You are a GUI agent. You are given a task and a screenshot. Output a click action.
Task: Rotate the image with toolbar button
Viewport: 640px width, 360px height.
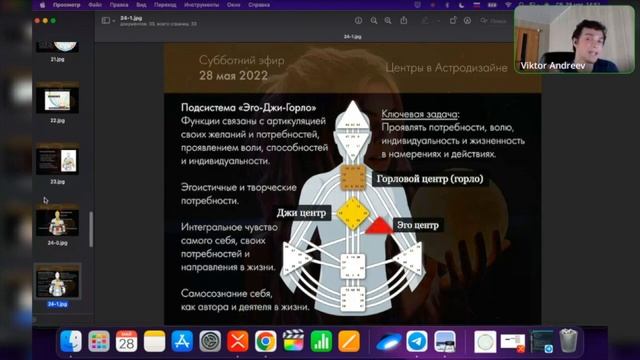pyautogui.click(x=453, y=20)
